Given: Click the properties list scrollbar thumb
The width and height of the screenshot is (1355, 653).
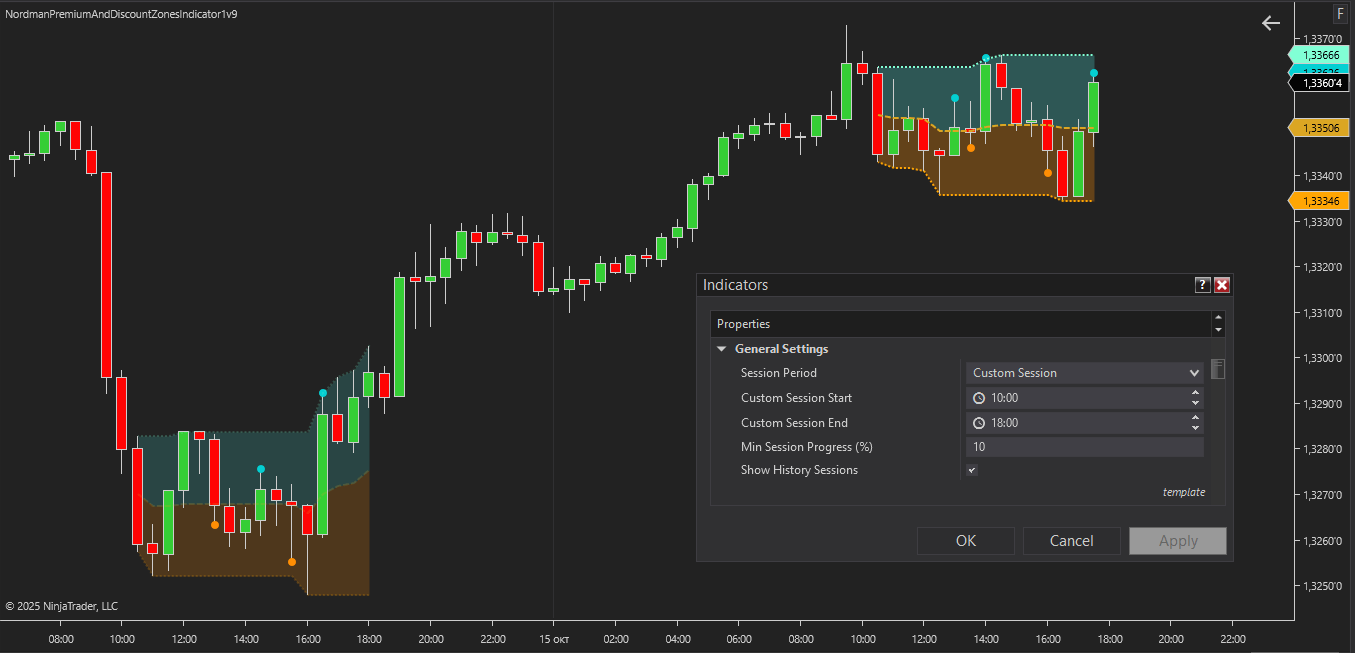Looking at the screenshot, I should pos(1217,370).
